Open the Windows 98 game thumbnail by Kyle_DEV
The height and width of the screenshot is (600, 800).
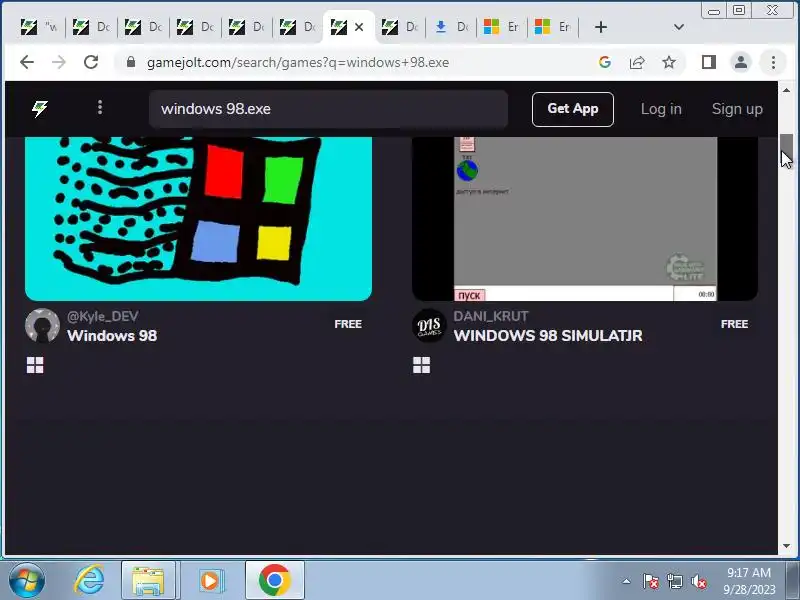coord(198,218)
